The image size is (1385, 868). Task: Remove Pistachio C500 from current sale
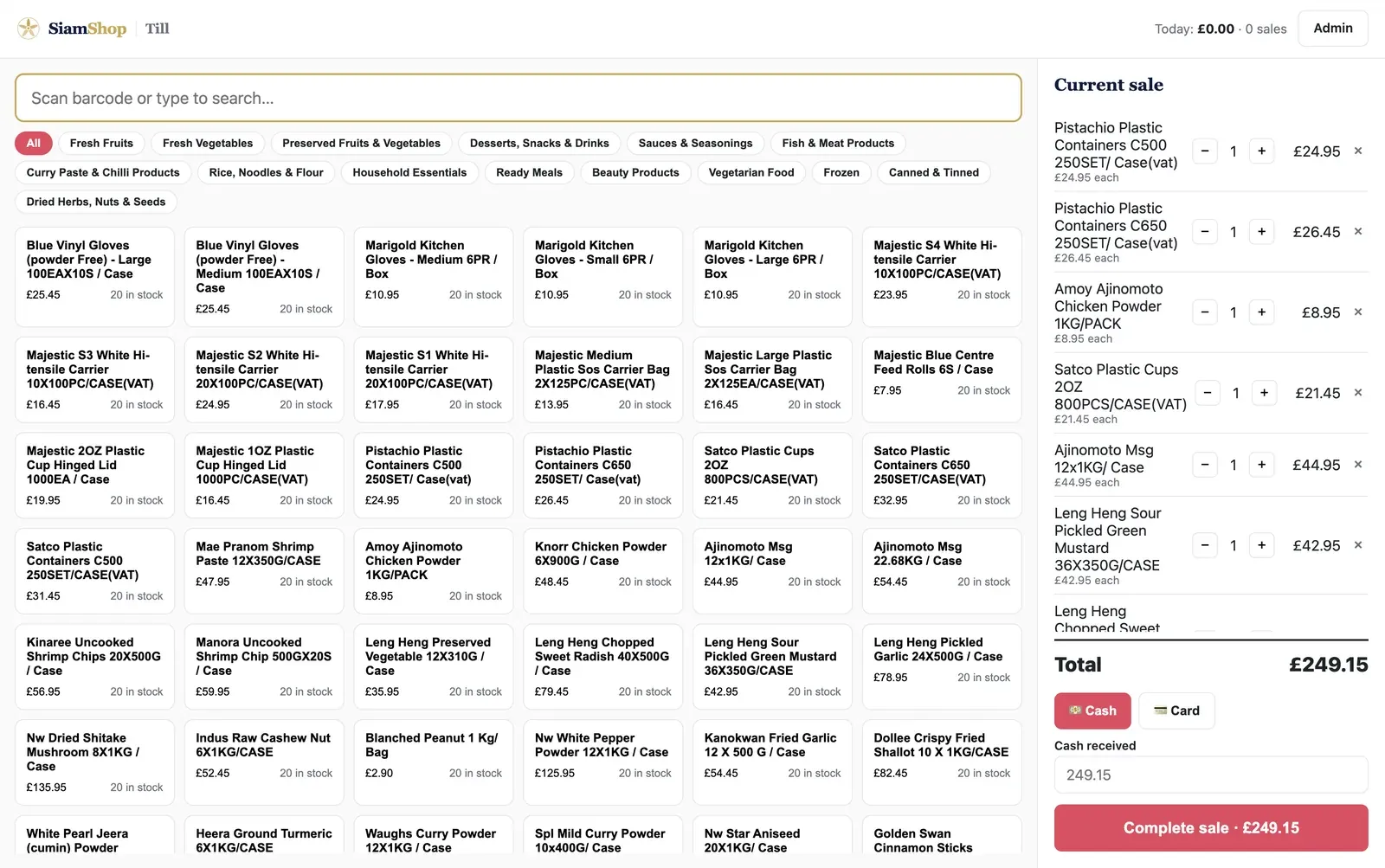pos(1358,151)
